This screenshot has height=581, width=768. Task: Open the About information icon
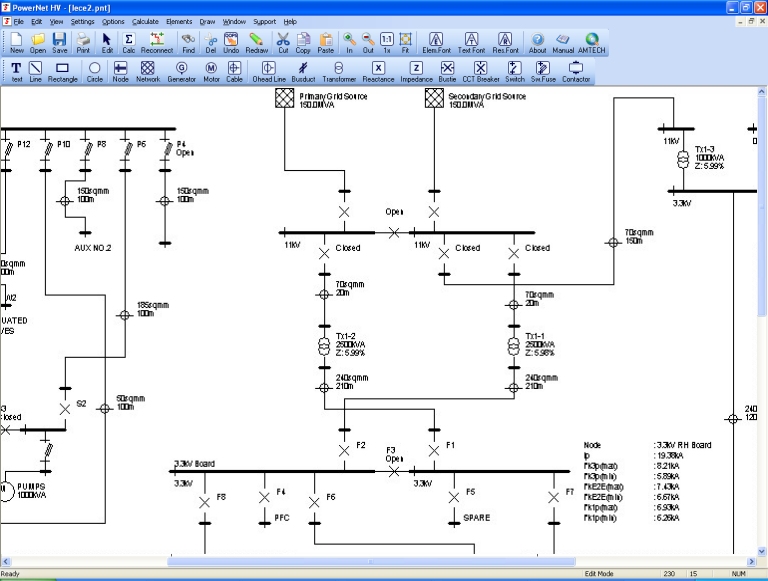tap(537, 43)
